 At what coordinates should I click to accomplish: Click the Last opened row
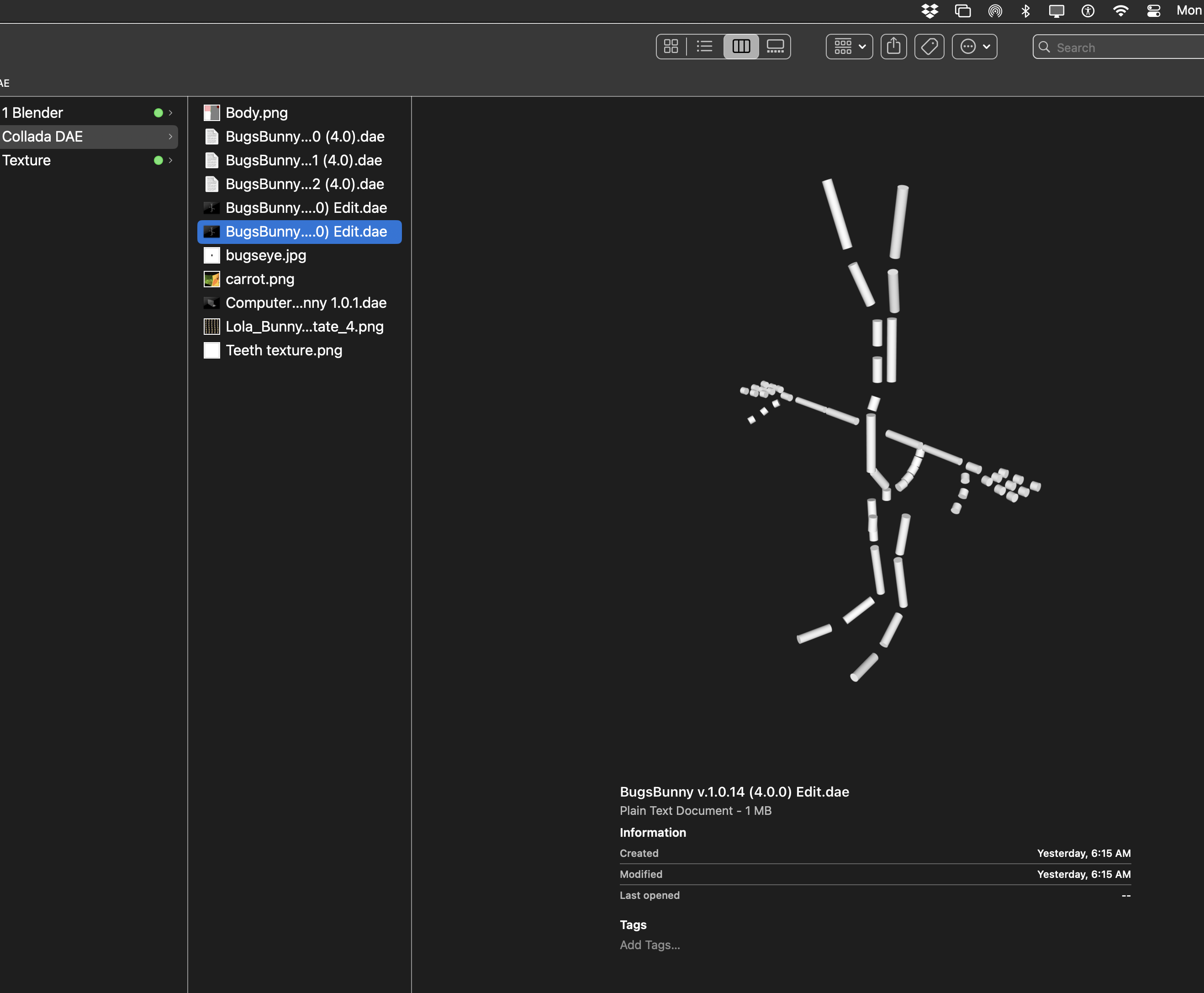coord(875,895)
